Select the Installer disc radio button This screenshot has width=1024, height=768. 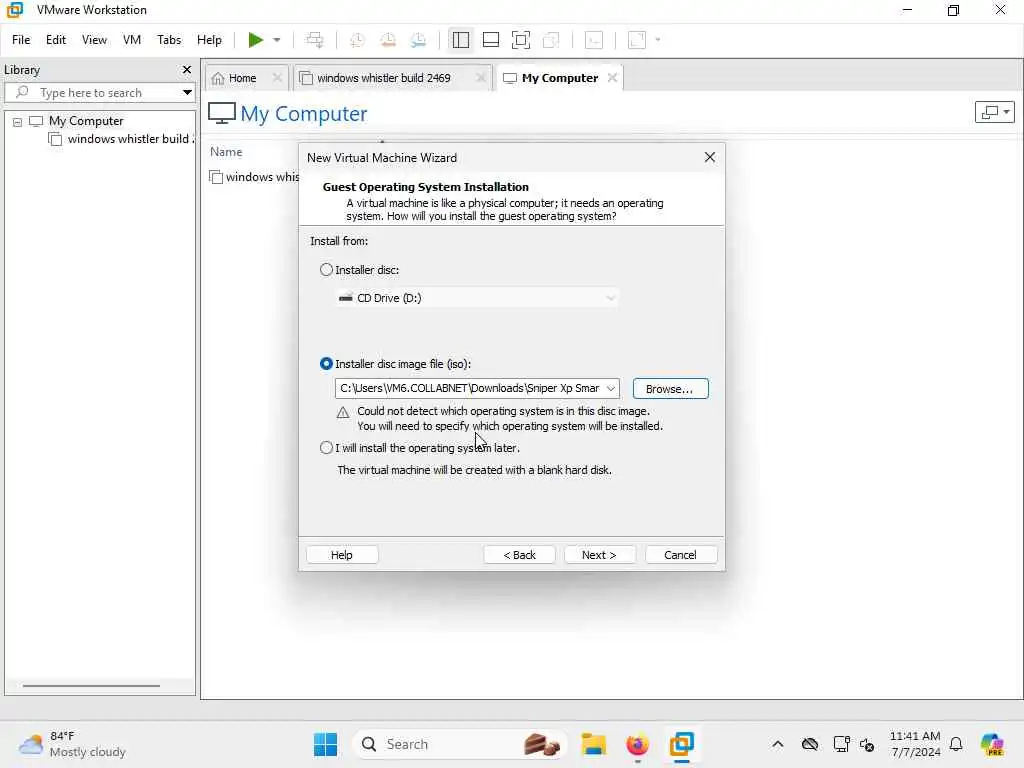point(326,270)
